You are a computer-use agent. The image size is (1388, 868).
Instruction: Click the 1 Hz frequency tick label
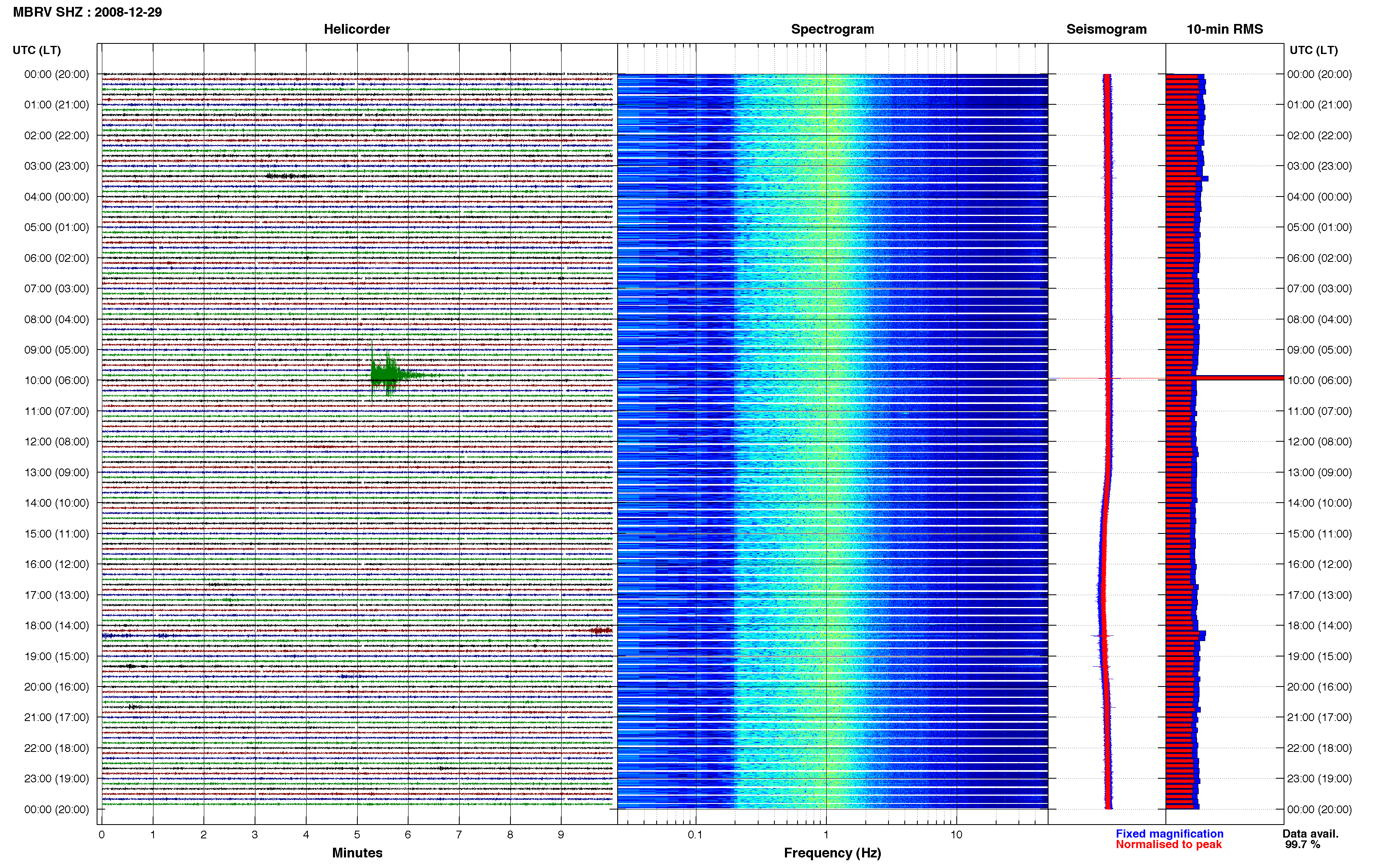pyautogui.click(x=826, y=835)
